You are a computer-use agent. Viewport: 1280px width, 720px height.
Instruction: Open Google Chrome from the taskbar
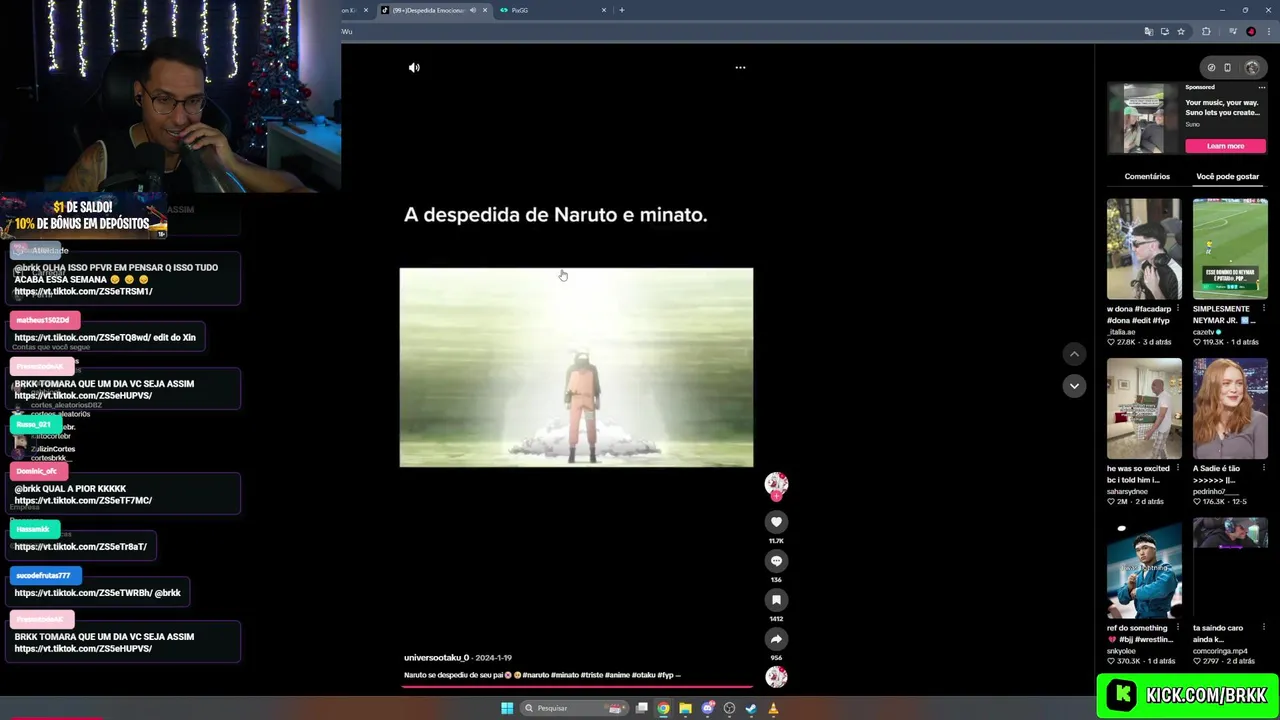663,708
